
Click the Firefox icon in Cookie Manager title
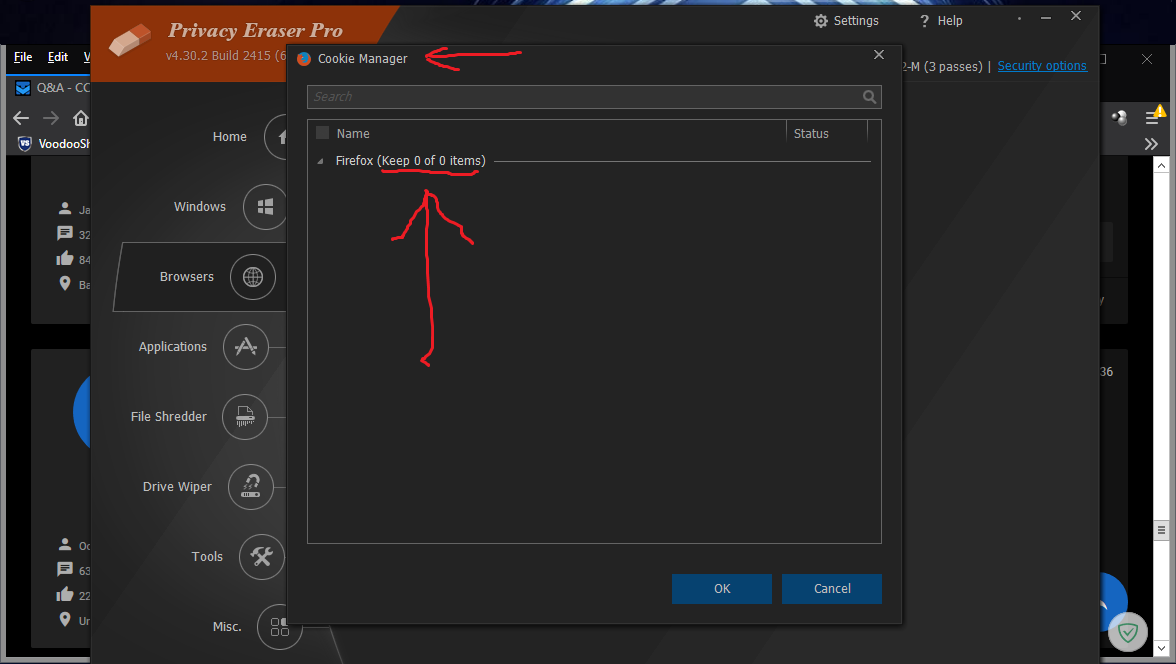304,59
